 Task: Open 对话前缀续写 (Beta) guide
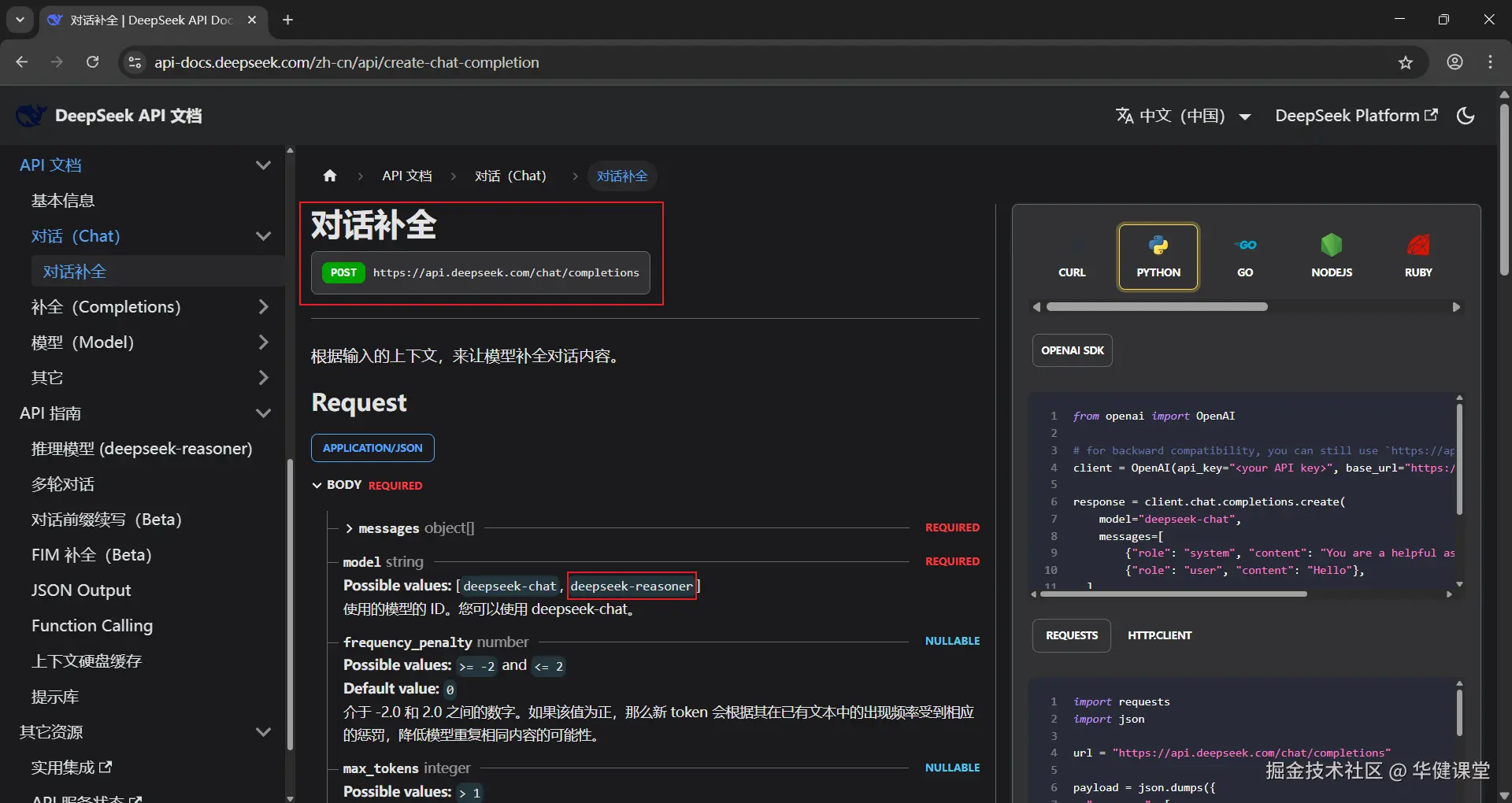pyautogui.click(x=106, y=520)
